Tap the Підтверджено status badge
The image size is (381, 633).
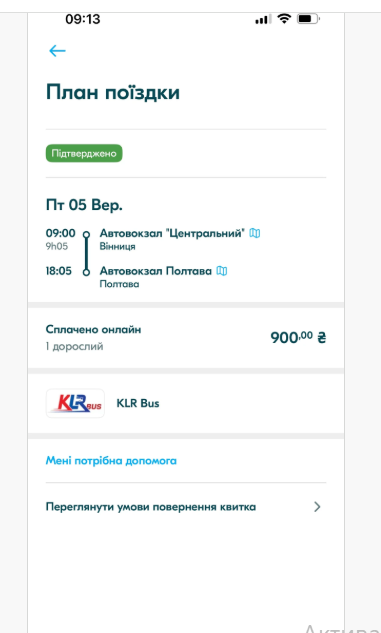pos(84,153)
